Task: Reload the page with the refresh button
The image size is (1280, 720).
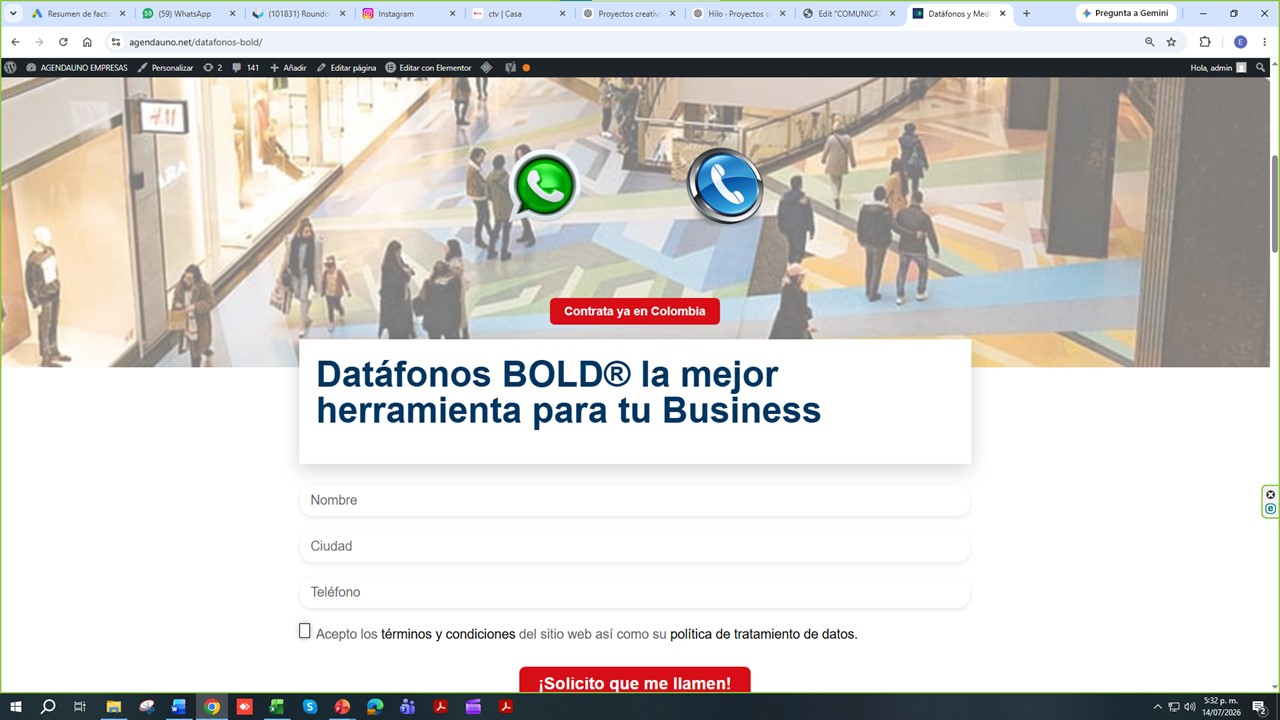Action: click(63, 42)
